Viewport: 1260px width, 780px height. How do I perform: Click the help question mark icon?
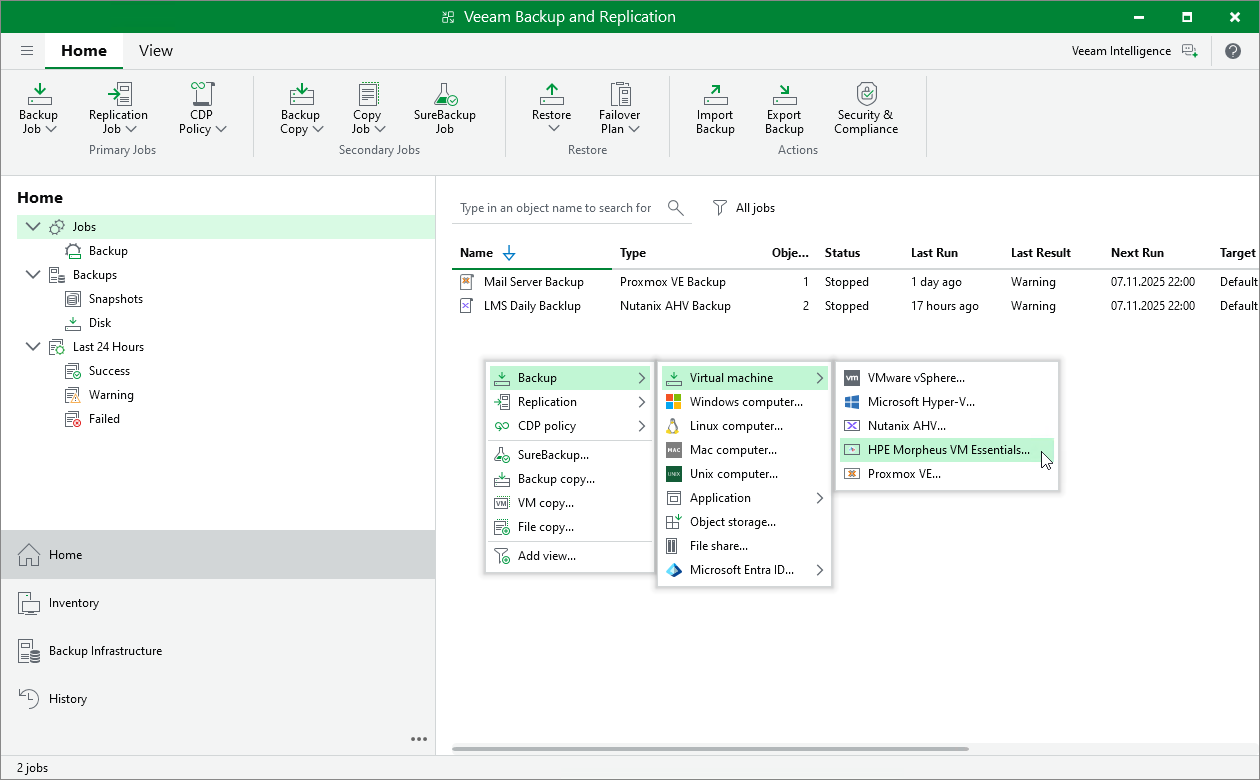click(1232, 51)
